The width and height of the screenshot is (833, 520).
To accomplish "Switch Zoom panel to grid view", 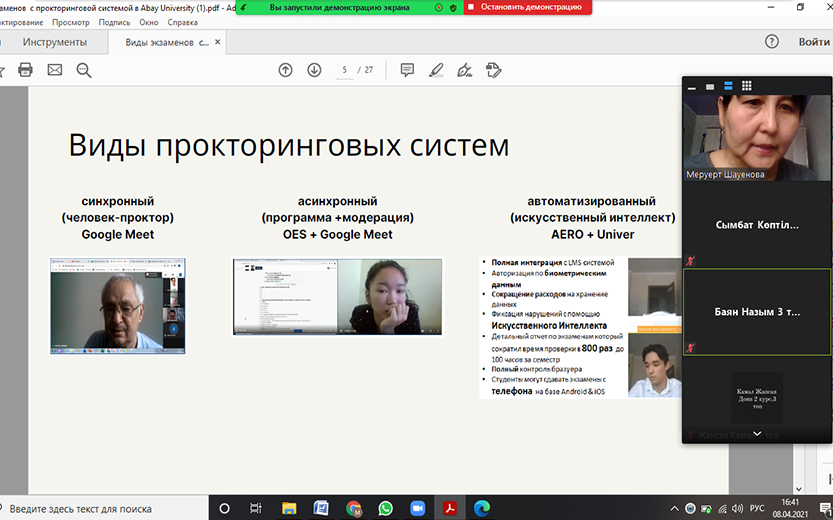I will tap(746, 86).
